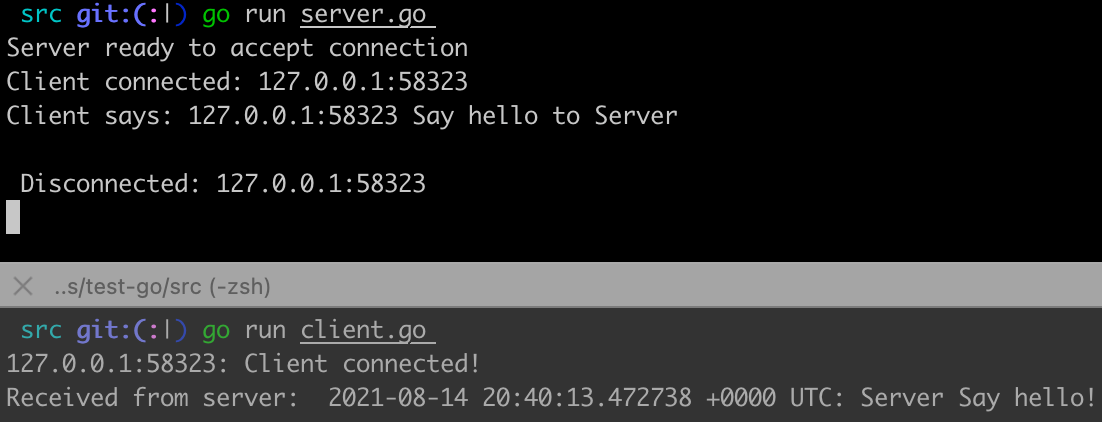Screen dimensions: 1102x422
Task: Click the green "go" command in the client prompt
Action: (x=215, y=330)
